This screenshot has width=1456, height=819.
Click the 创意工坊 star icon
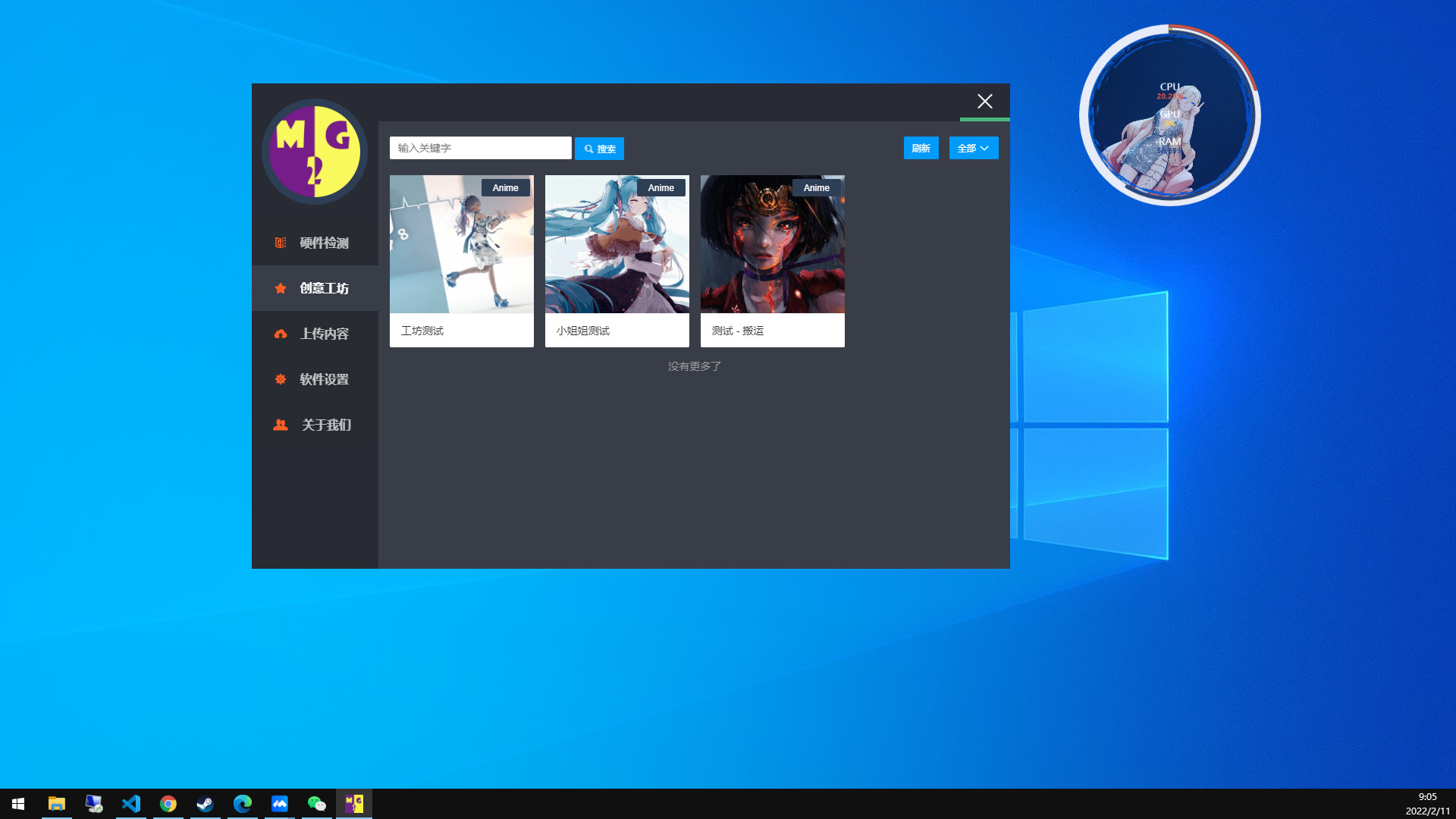[x=281, y=288]
